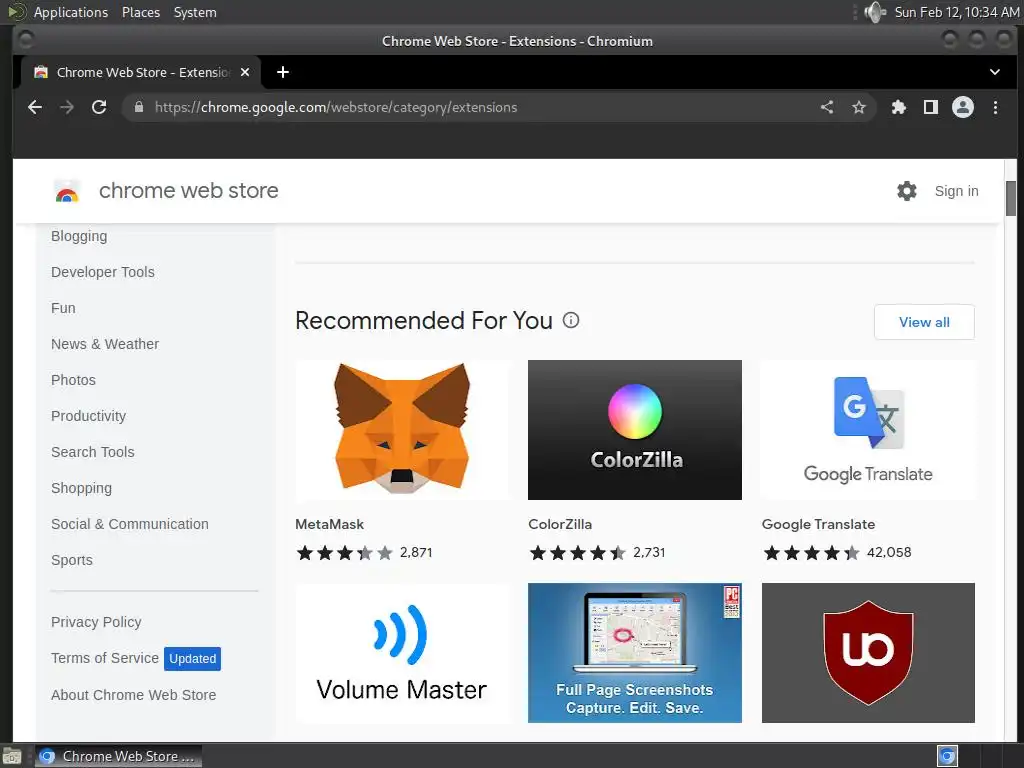Open the three-dot Chromium menu
Viewport: 1024px width, 768px height.
click(x=995, y=107)
